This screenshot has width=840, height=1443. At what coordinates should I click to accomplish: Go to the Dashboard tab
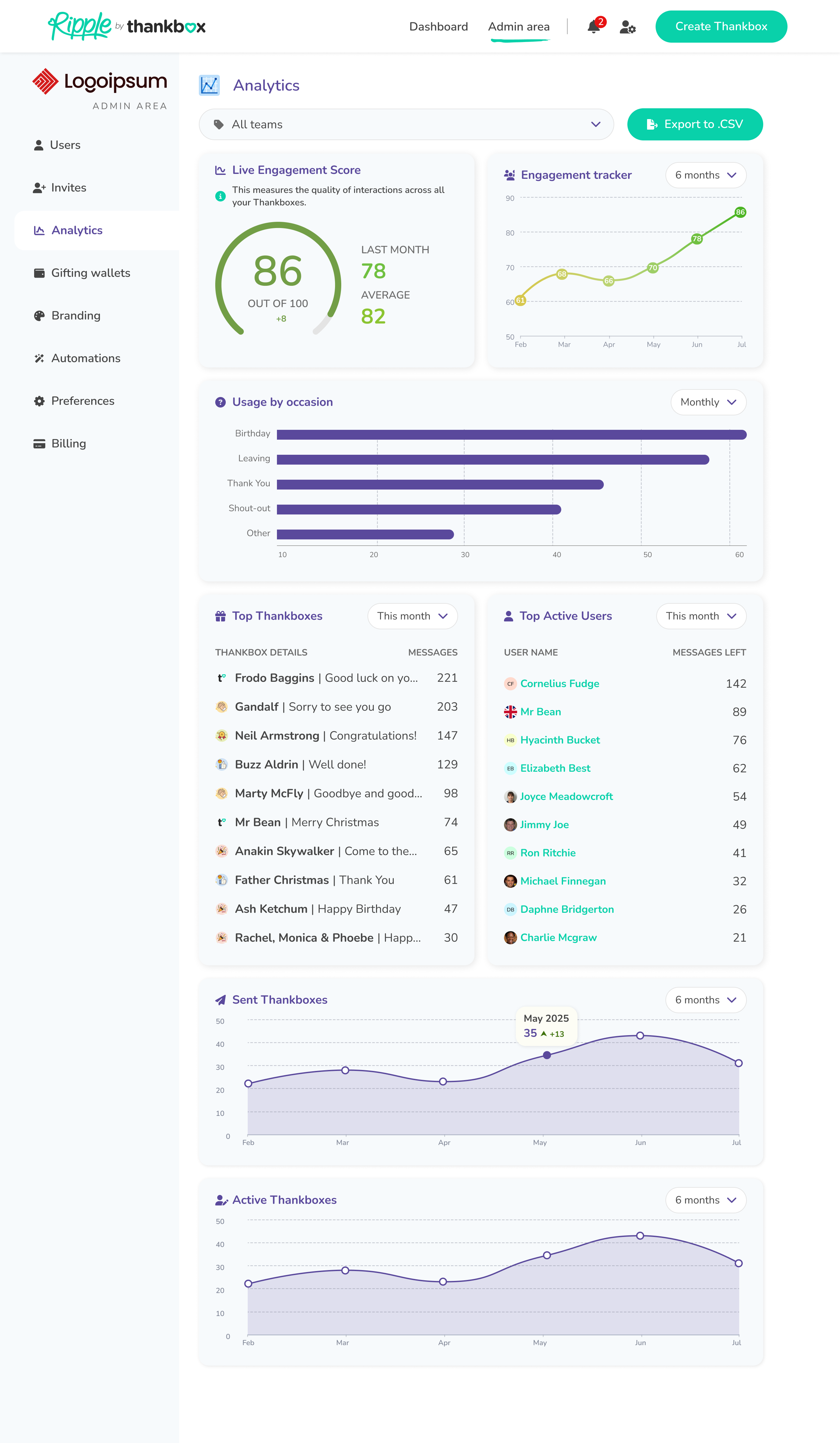pos(438,26)
